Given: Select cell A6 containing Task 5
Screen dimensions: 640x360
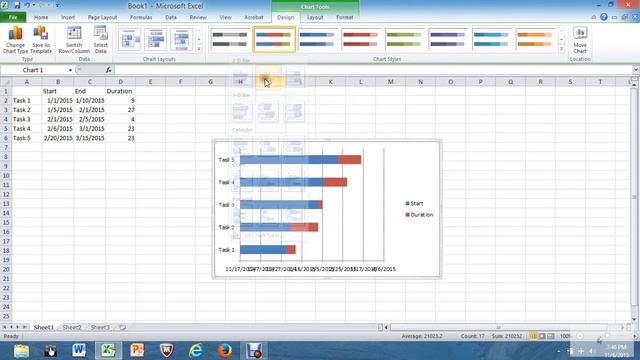Looking at the screenshot, I should (27, 138).
